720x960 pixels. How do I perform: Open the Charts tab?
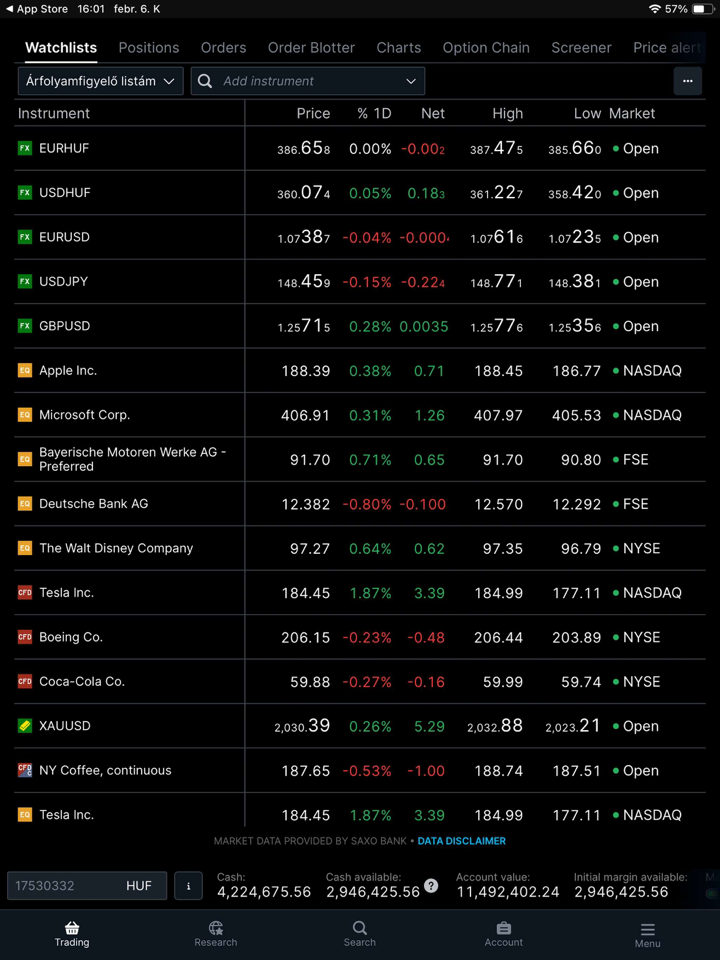(x=398, y=47)
